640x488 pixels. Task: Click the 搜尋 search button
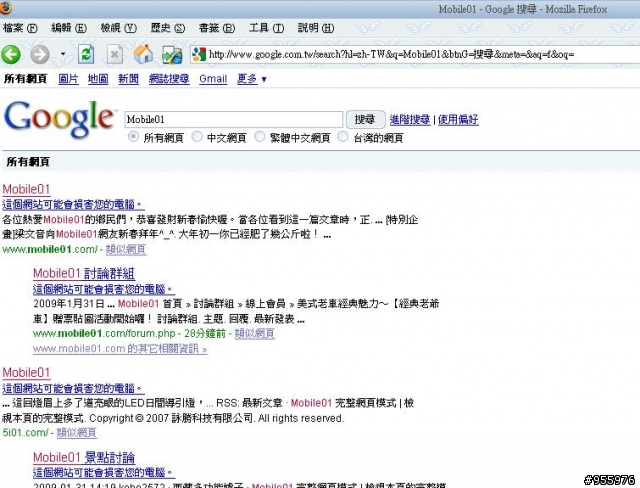(365, 119)
